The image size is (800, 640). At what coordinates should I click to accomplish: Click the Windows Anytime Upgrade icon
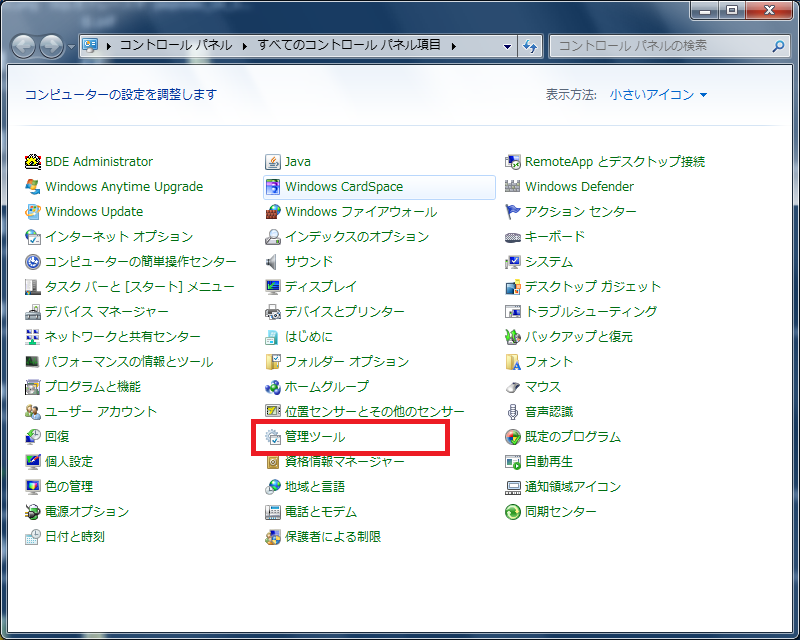[x=33, y=187]
